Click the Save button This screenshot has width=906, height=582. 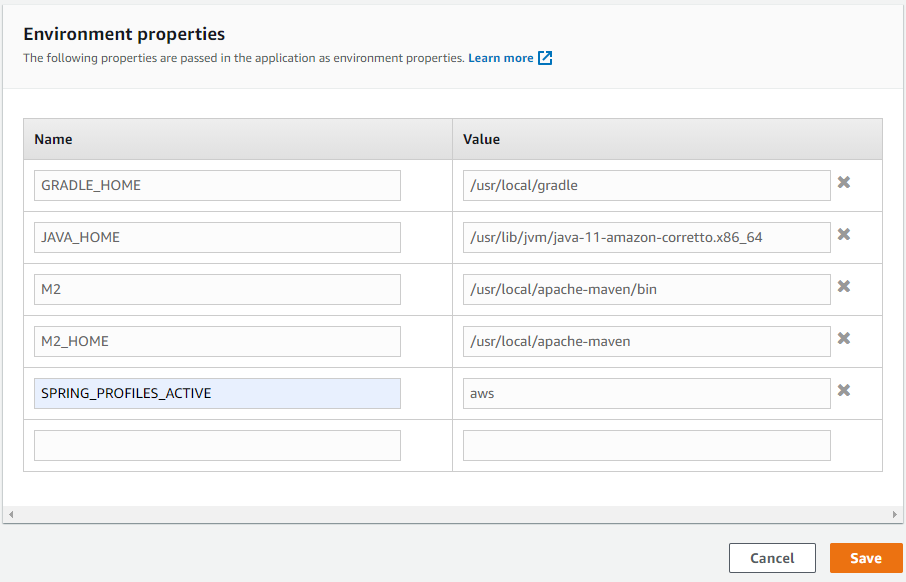pyautogui.click(x=866, y=558)
